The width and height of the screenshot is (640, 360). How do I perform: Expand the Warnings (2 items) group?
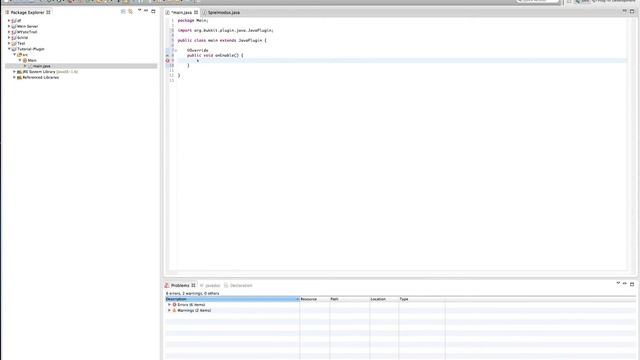[x=169, y=311]
